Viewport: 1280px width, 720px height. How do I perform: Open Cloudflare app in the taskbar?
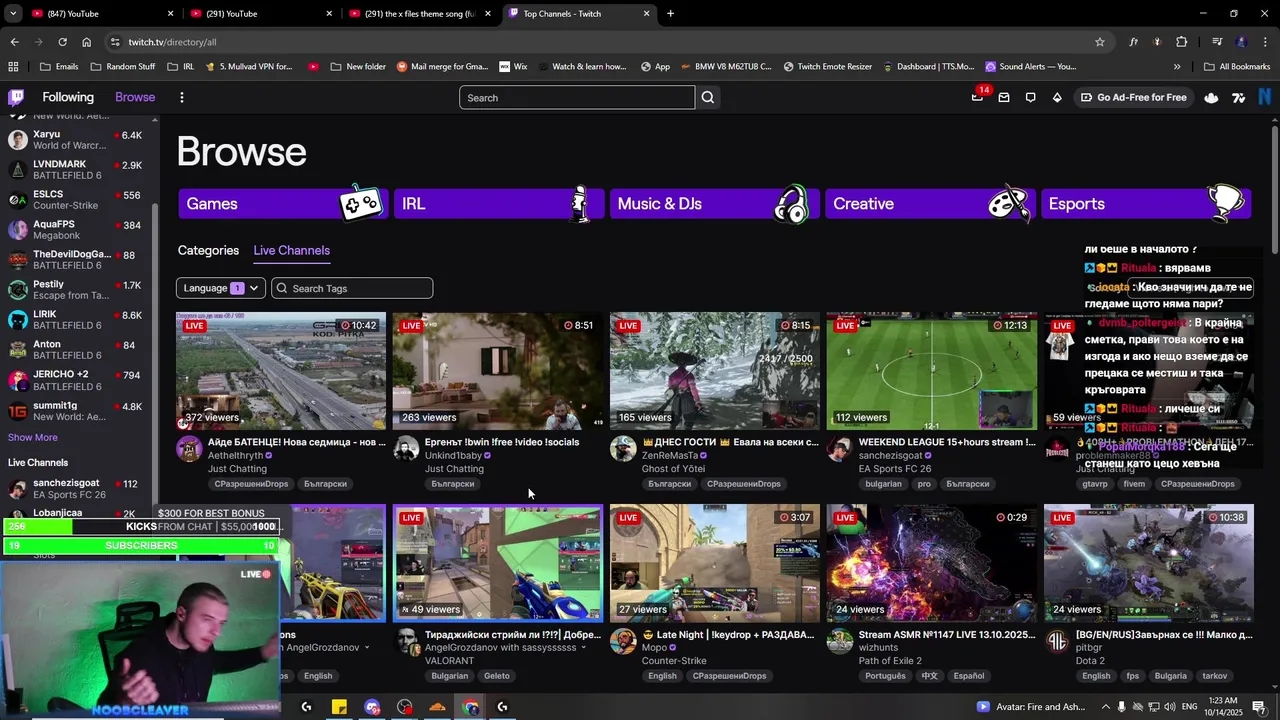(437, 707)
